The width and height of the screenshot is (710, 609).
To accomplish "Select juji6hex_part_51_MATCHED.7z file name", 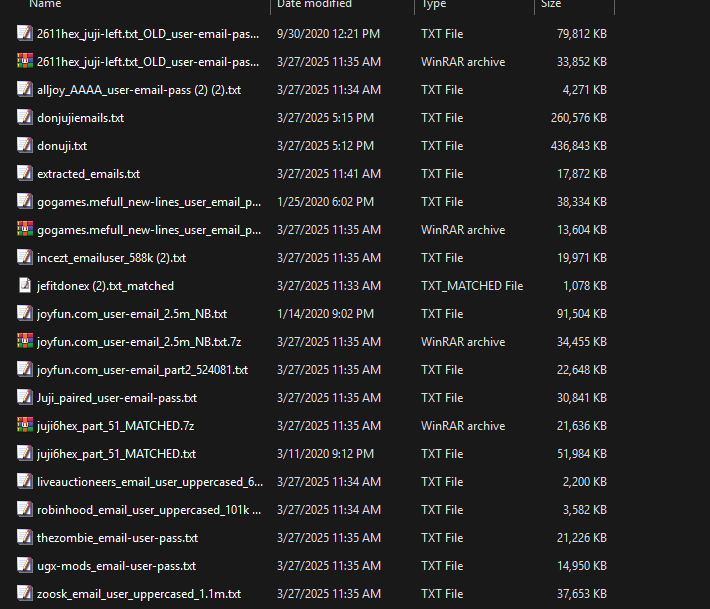I will pos(115,426).
